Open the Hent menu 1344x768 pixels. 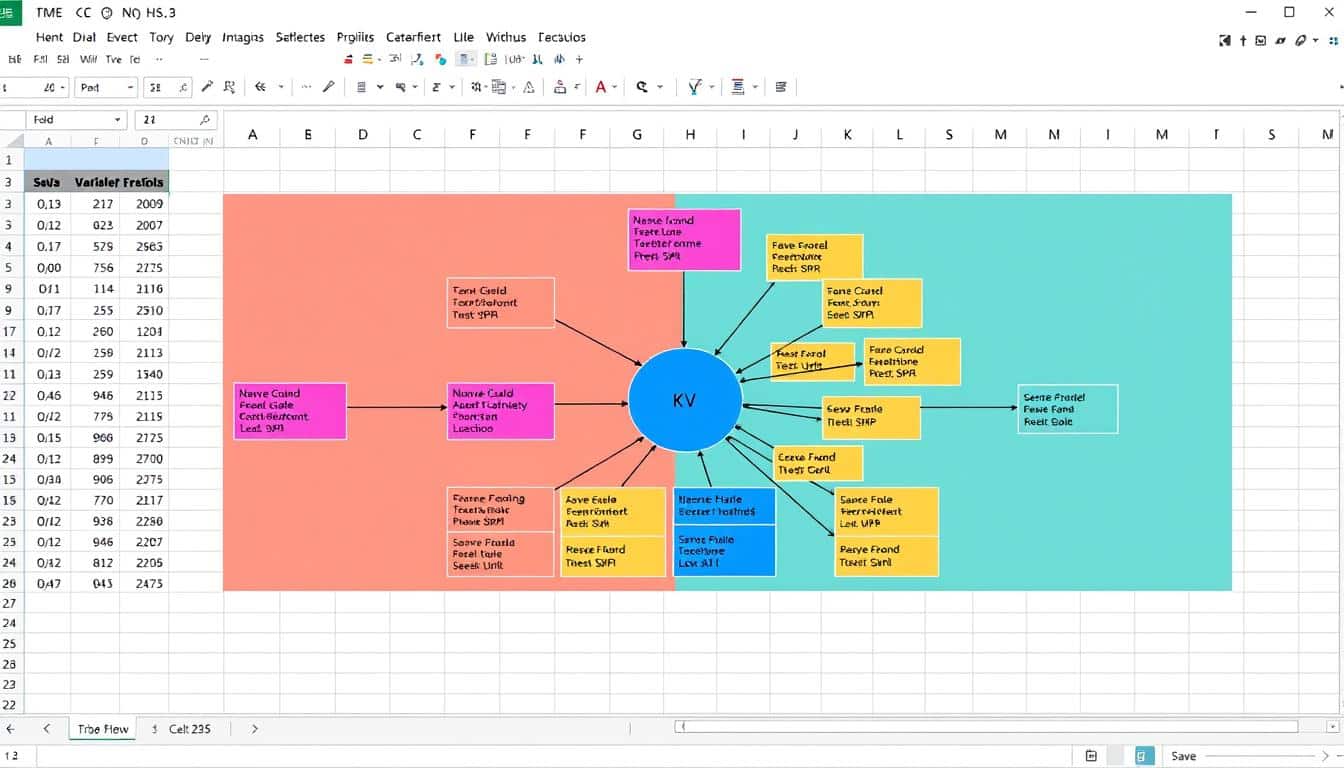[49, 37]
